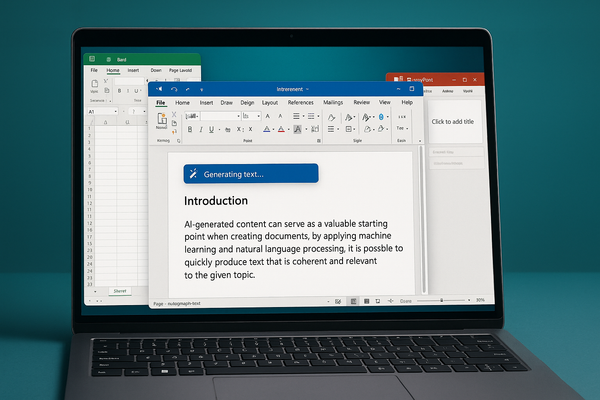Switch to the Layout tab

tap(270, 102)
